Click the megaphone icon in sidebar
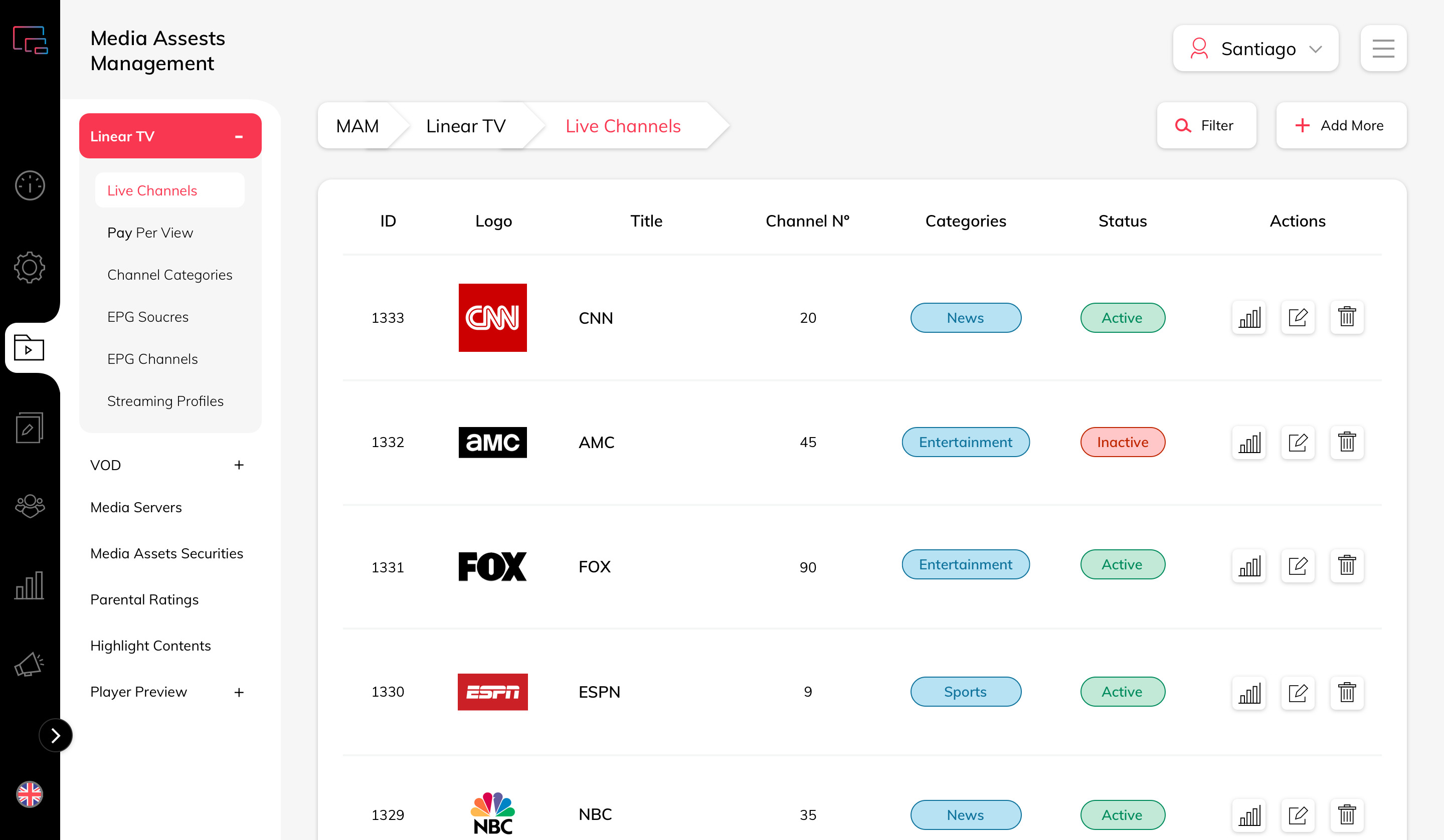 click(30, 665)
